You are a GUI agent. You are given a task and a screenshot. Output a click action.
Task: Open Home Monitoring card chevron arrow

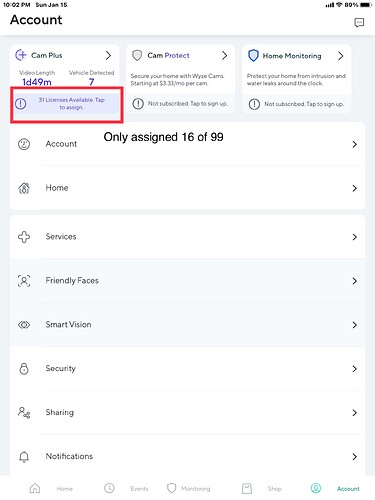(x=340, y=56)
